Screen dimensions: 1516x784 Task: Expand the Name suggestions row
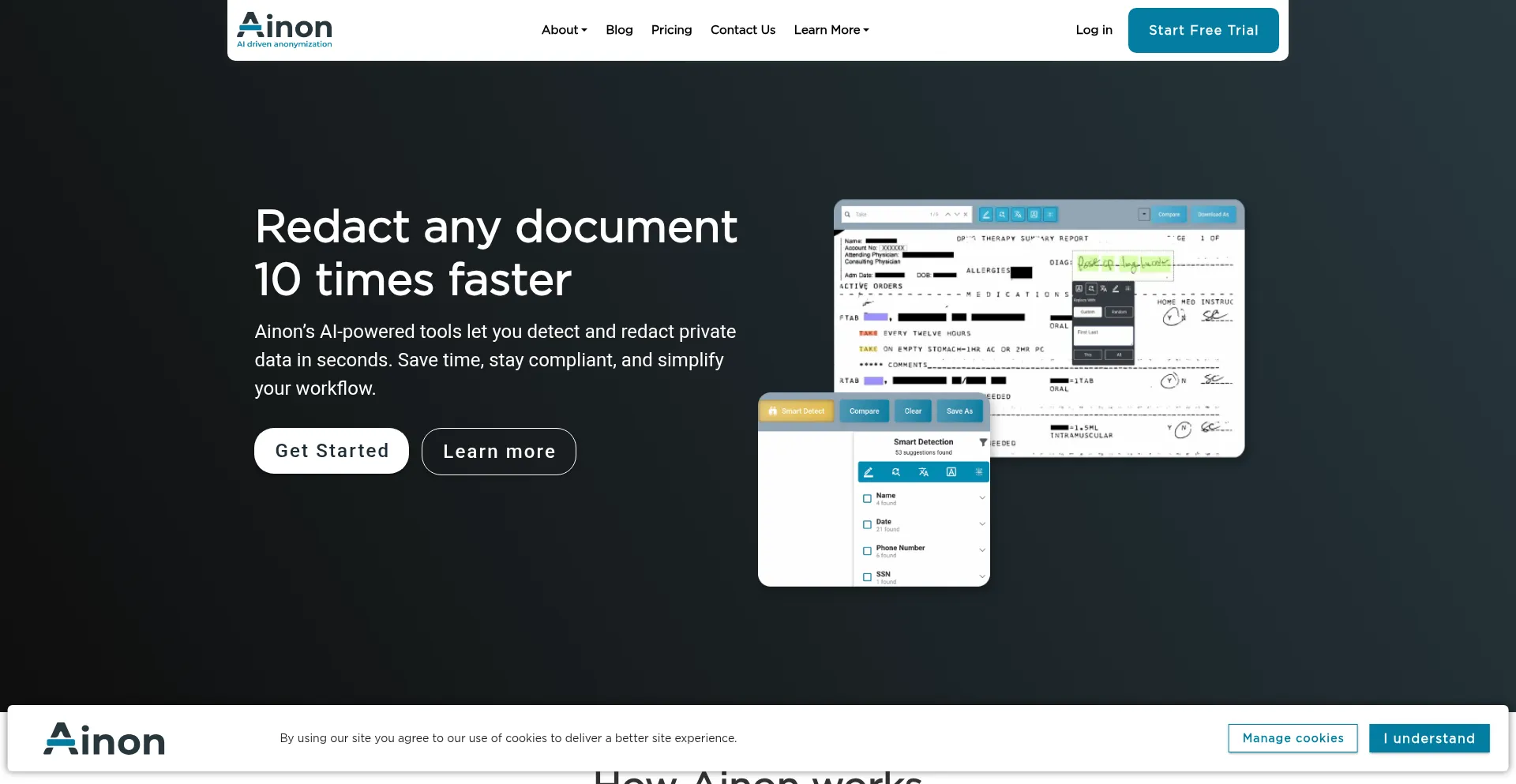tap(982, 497)
